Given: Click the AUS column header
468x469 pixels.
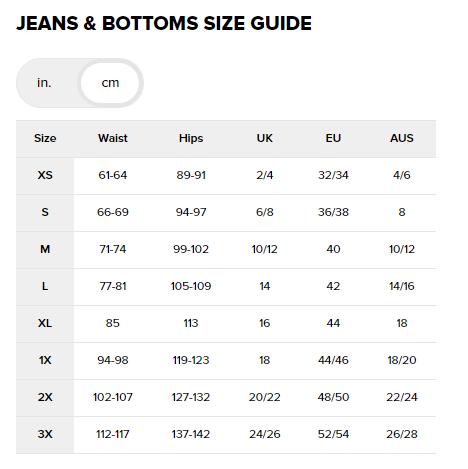Looking at the screenshot, I should (x=402, y=138).
